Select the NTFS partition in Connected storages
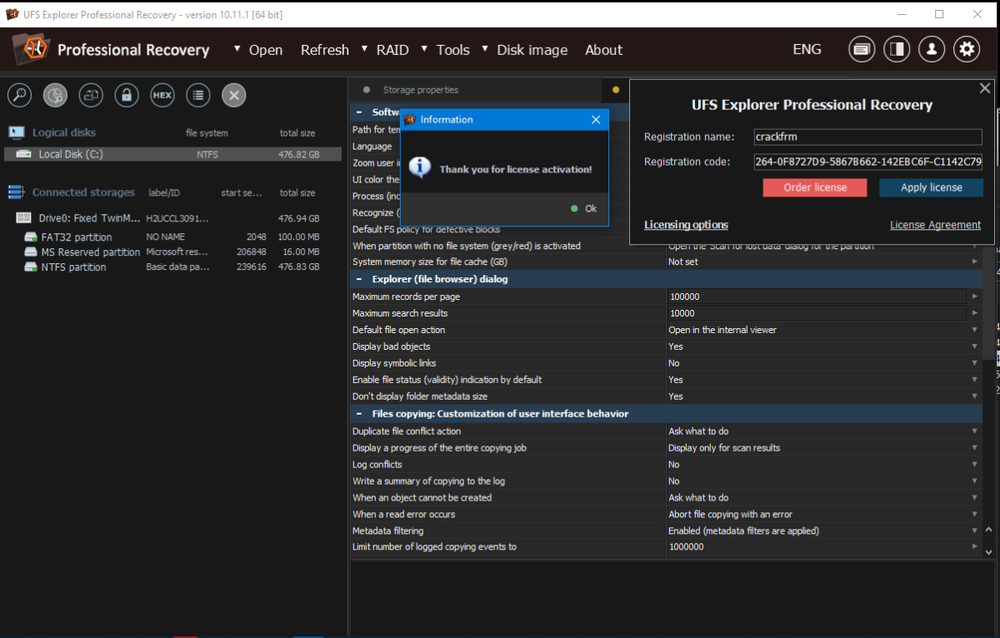1000x638 pixels. [76, 267]
